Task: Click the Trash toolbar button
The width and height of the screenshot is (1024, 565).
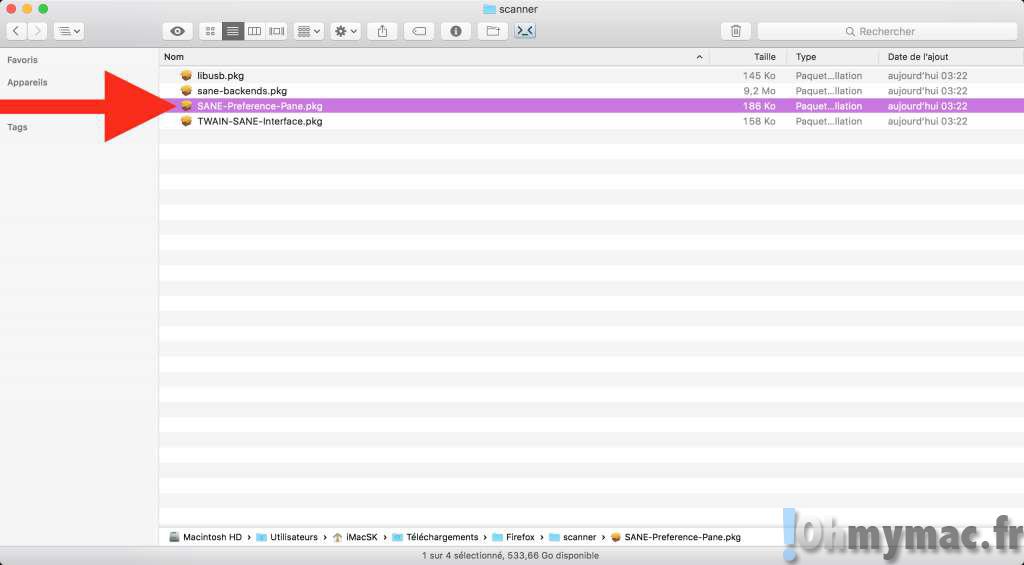Action: point(735,31)
